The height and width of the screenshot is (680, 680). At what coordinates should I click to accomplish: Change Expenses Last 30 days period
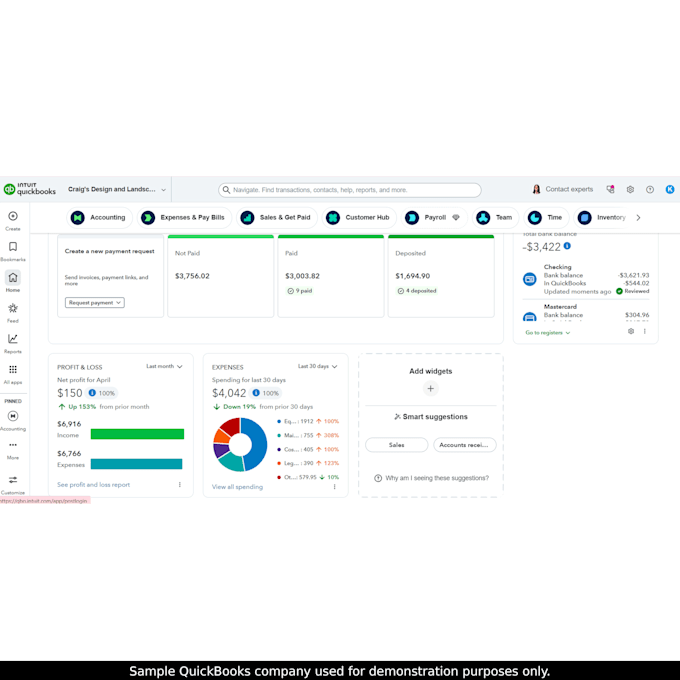click(x=317, y=366)
